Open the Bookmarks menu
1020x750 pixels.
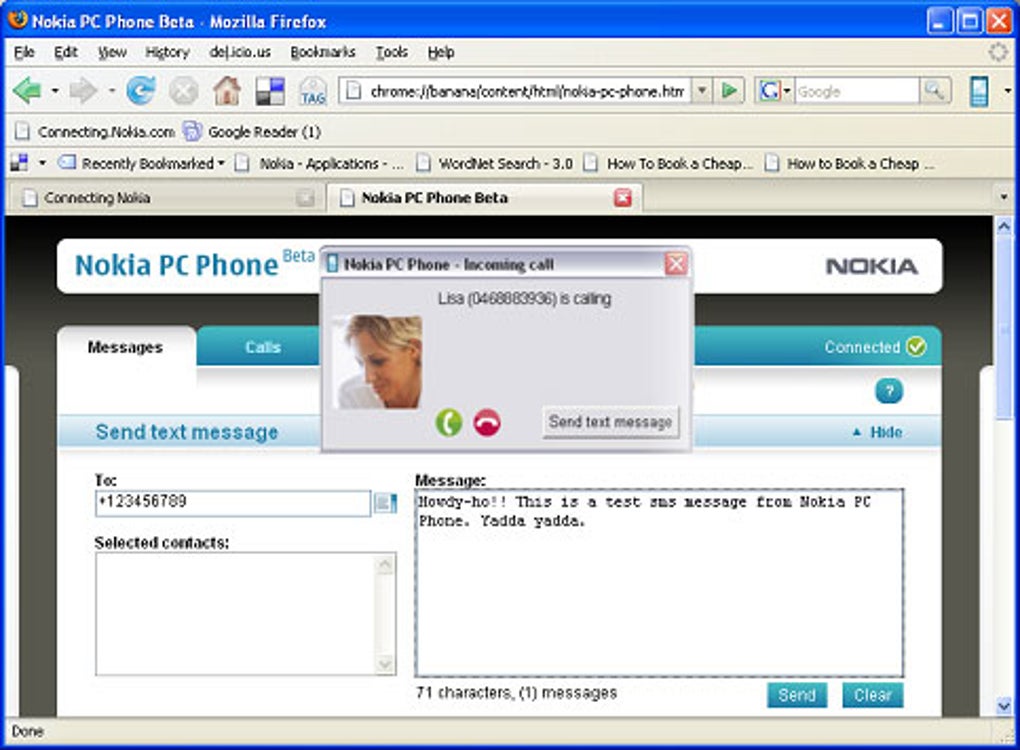coord(323,52)
